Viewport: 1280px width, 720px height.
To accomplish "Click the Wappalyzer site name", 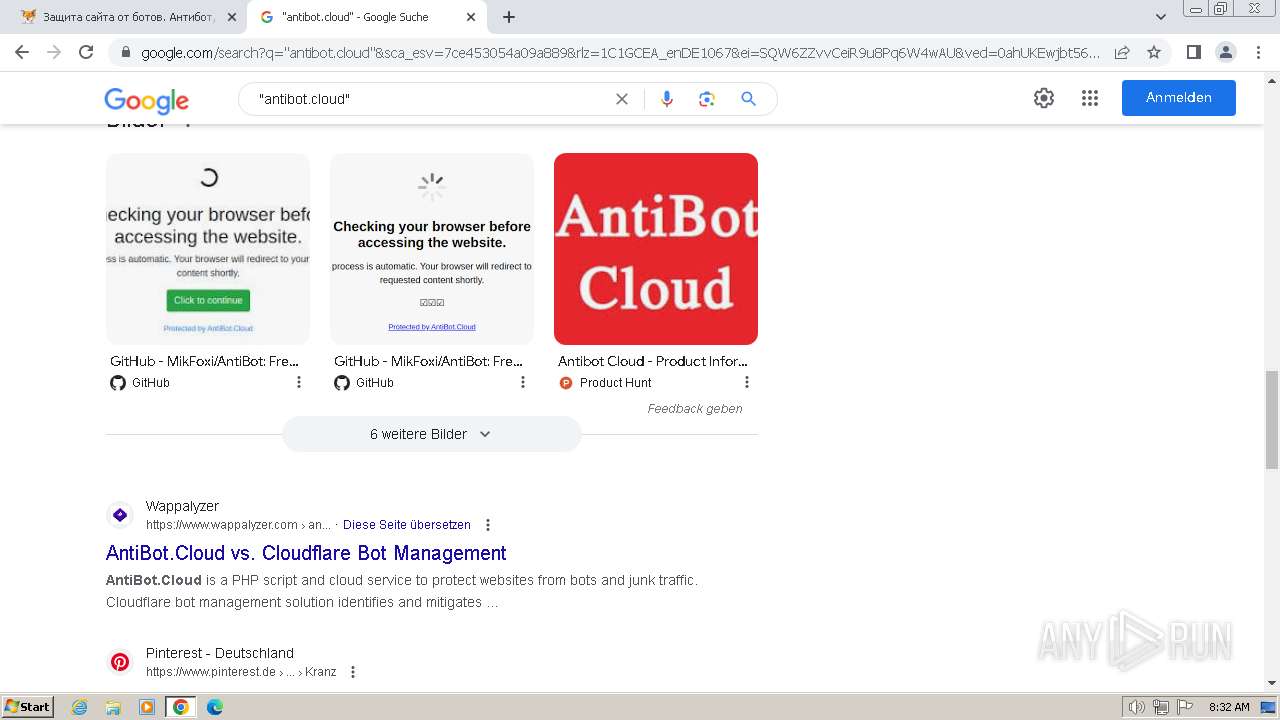I will 182,506.
